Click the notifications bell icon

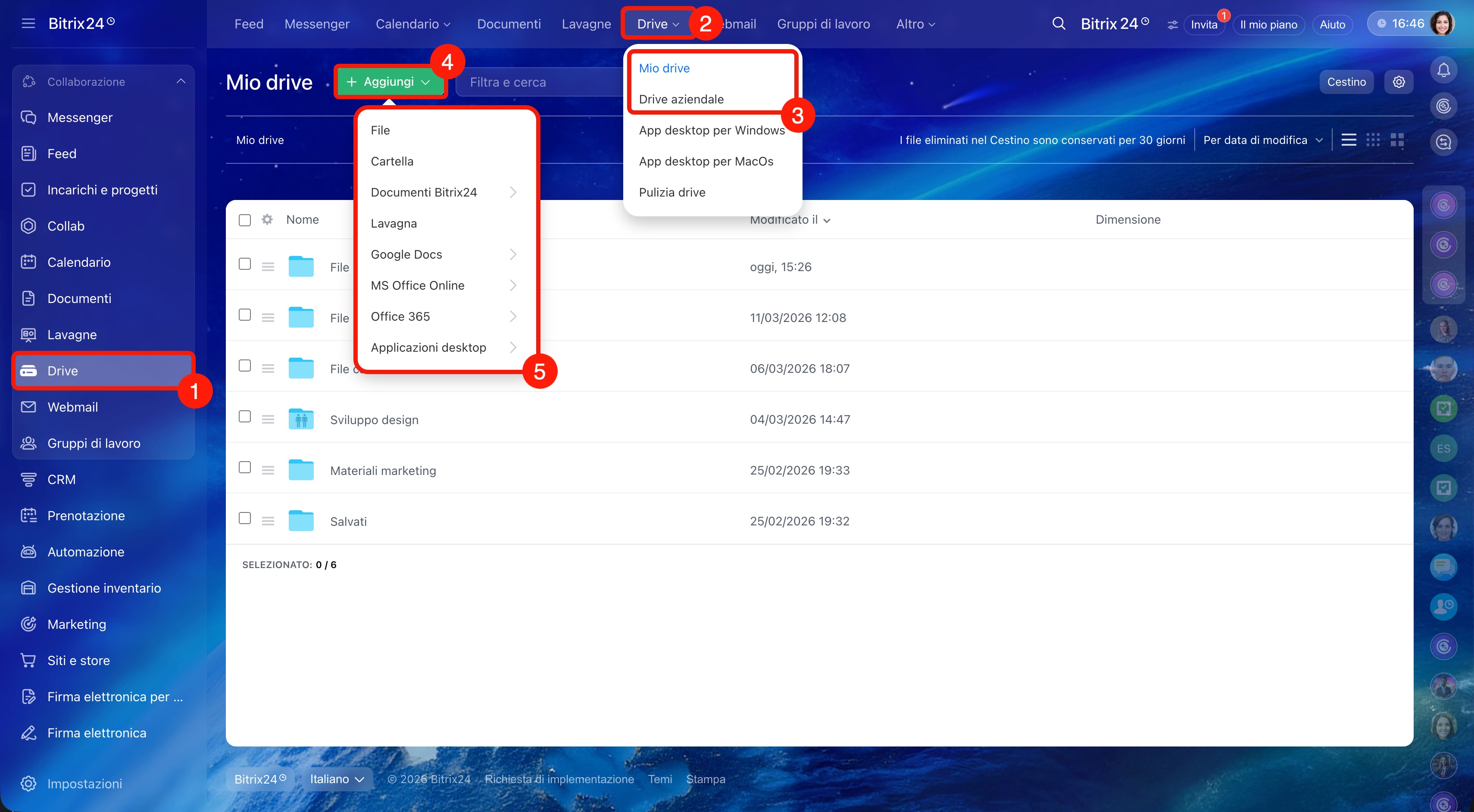[1443, 70]
